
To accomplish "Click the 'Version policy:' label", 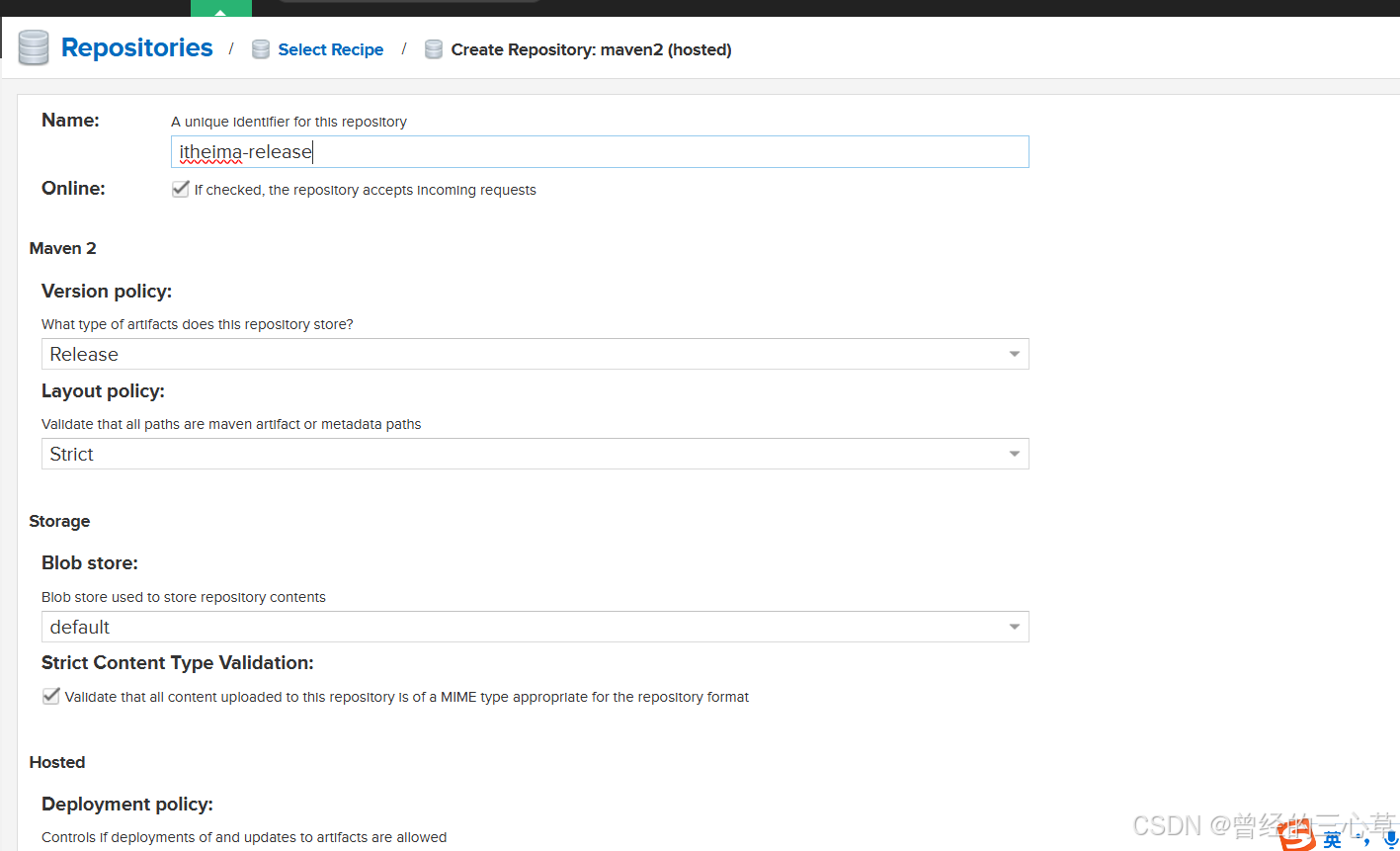I will [x=107, y=292].
